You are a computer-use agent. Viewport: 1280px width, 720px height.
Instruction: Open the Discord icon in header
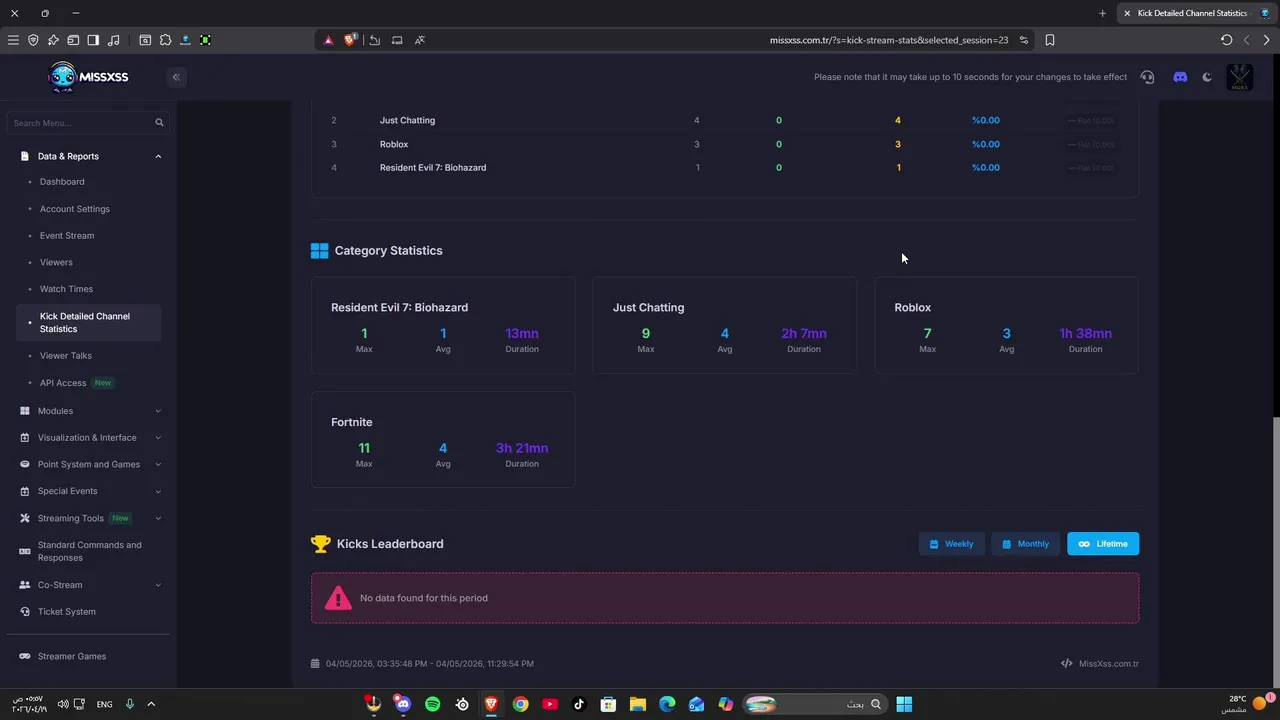pyautogui.click(x=1180, y=77)
